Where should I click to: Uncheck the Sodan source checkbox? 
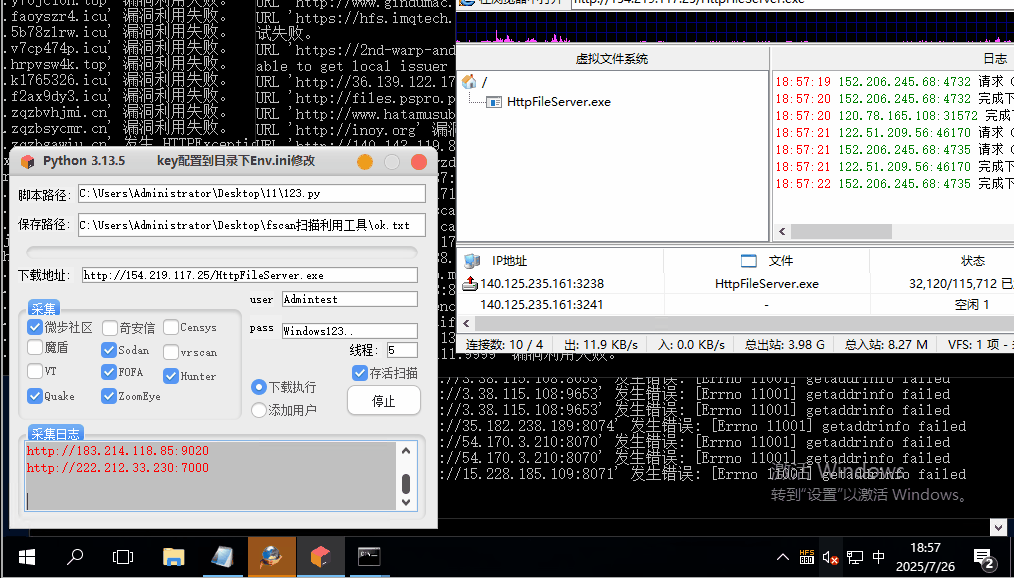[109, 350]
